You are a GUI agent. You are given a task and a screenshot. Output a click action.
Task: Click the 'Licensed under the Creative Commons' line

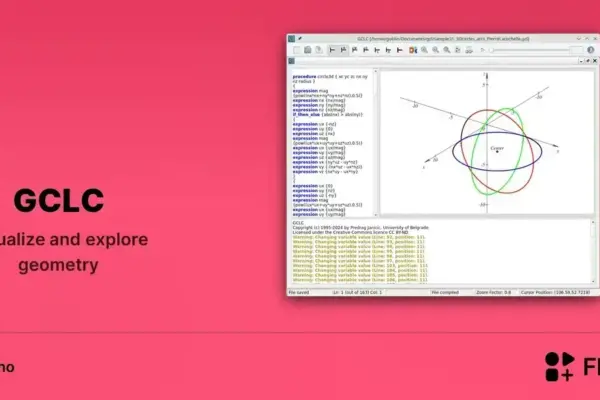pos(351,232)
